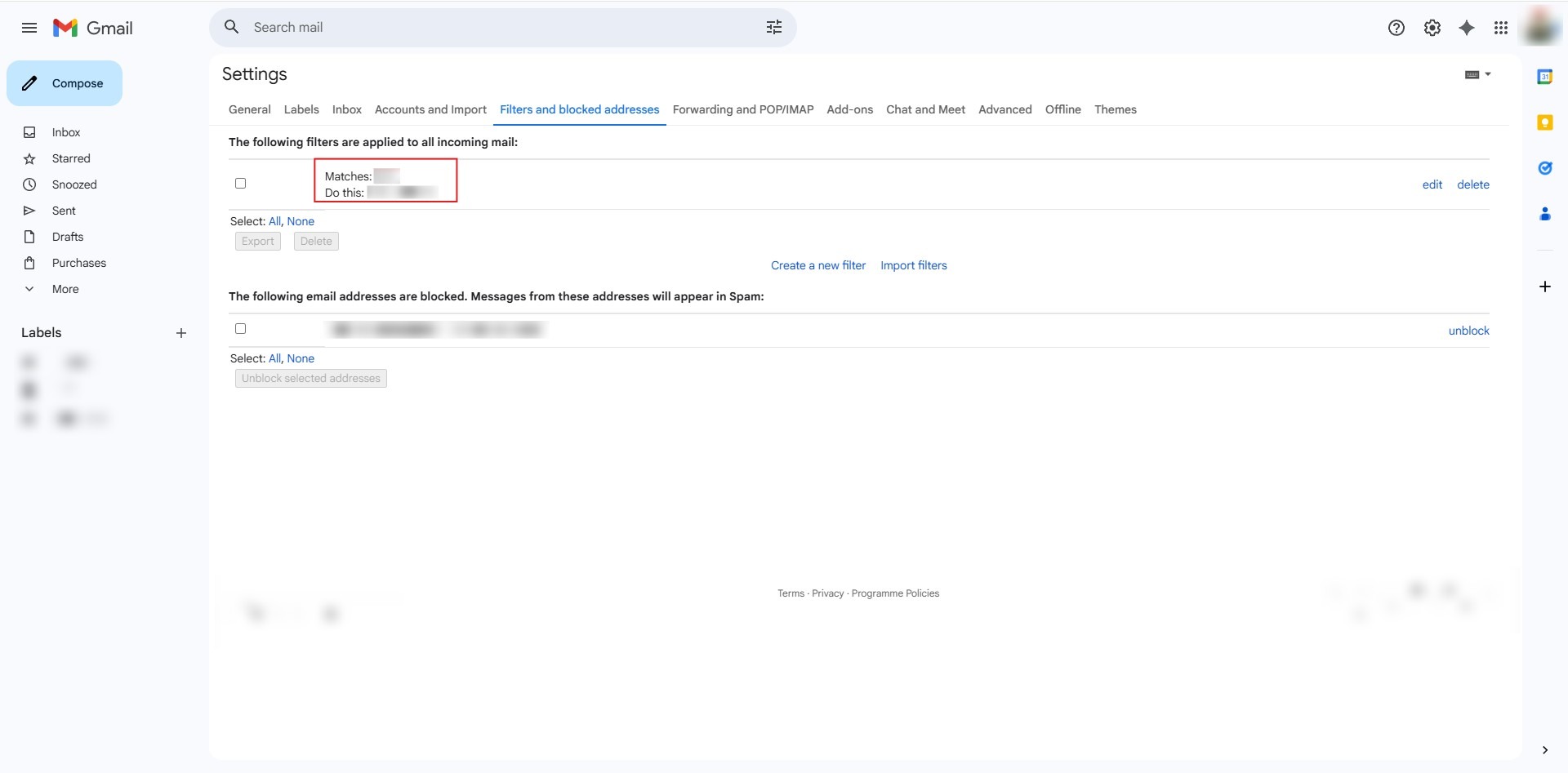
Task: Open the Support help icon
Action: pyautogui.click(x=1396, y=28)
